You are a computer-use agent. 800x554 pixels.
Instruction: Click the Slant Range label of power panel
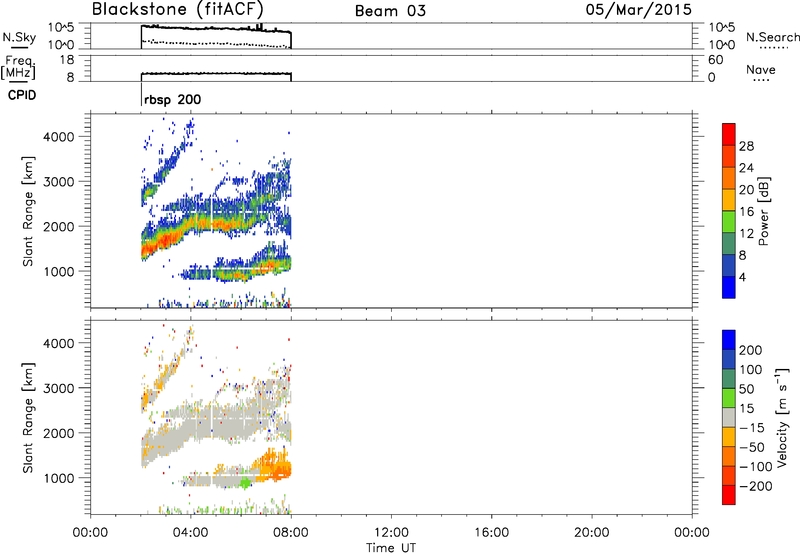point(28,211)
